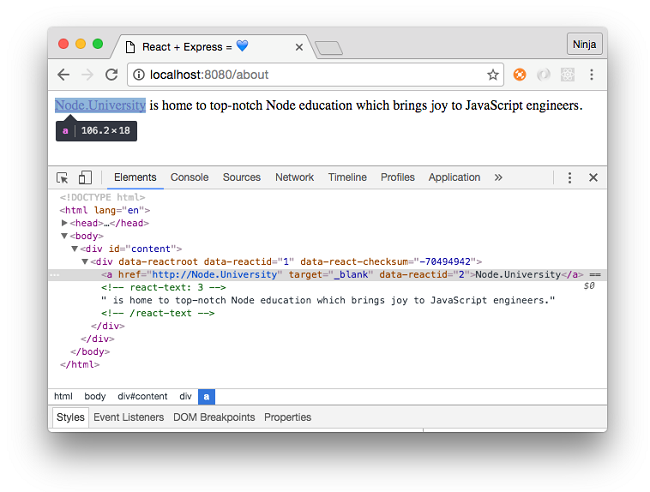Select the anchor href element row
The width and height of the screenshot is (650, 492).
pyautogui.click(x=327, y=275)
